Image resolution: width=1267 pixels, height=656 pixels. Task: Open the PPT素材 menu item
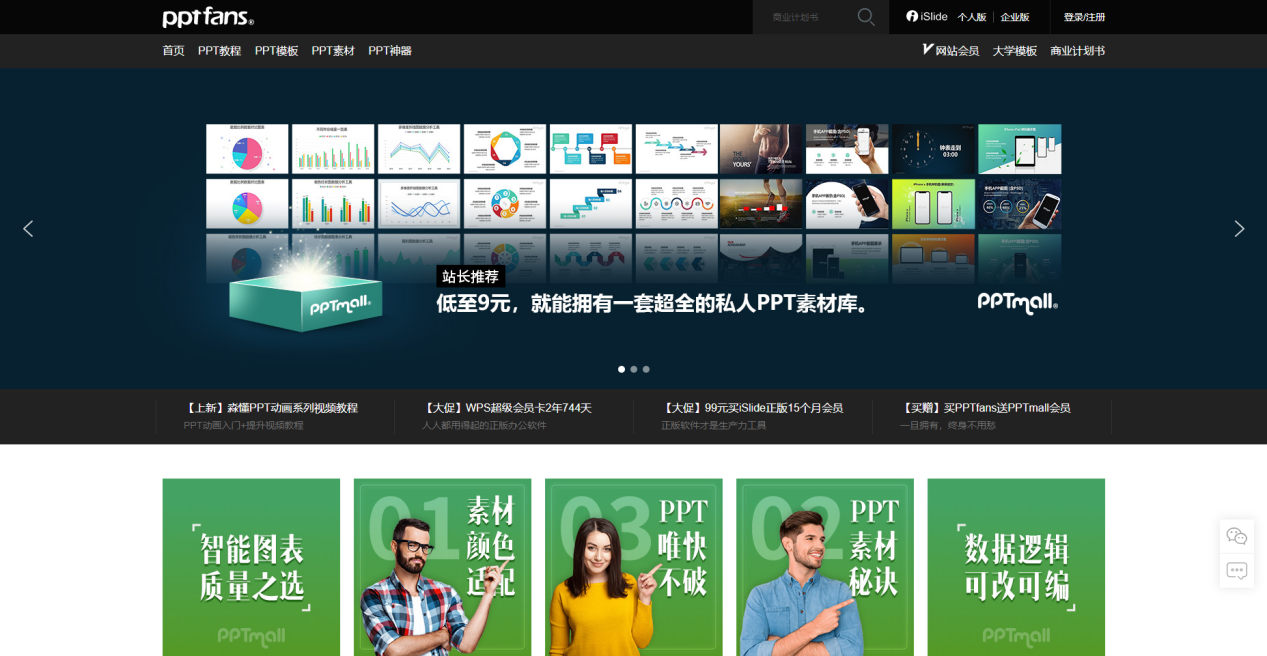333,51
